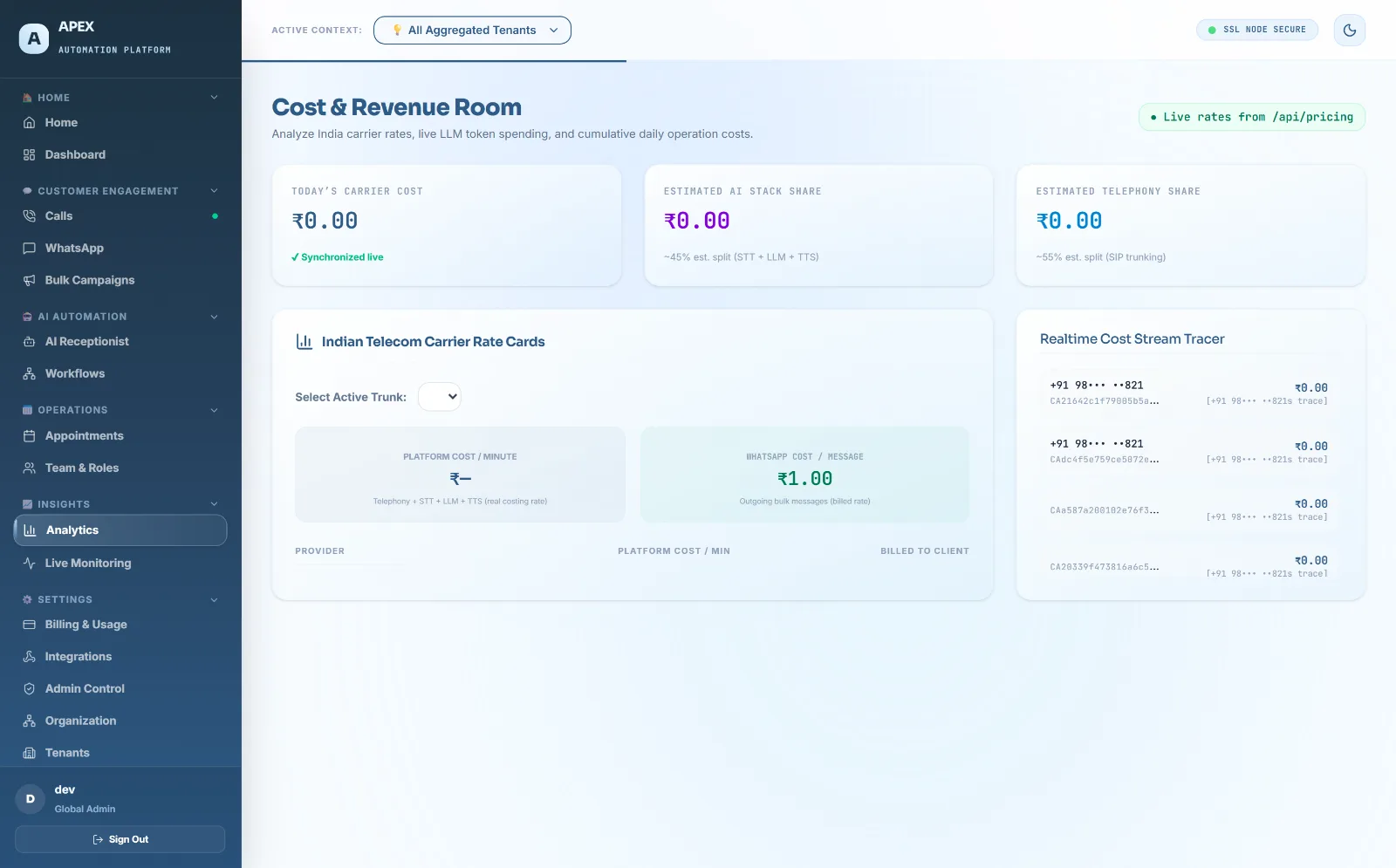The height and width of the screenshot is (868, 1396).
Task: Click the Estimated AI Stack Share card
Action: [818, 225]
